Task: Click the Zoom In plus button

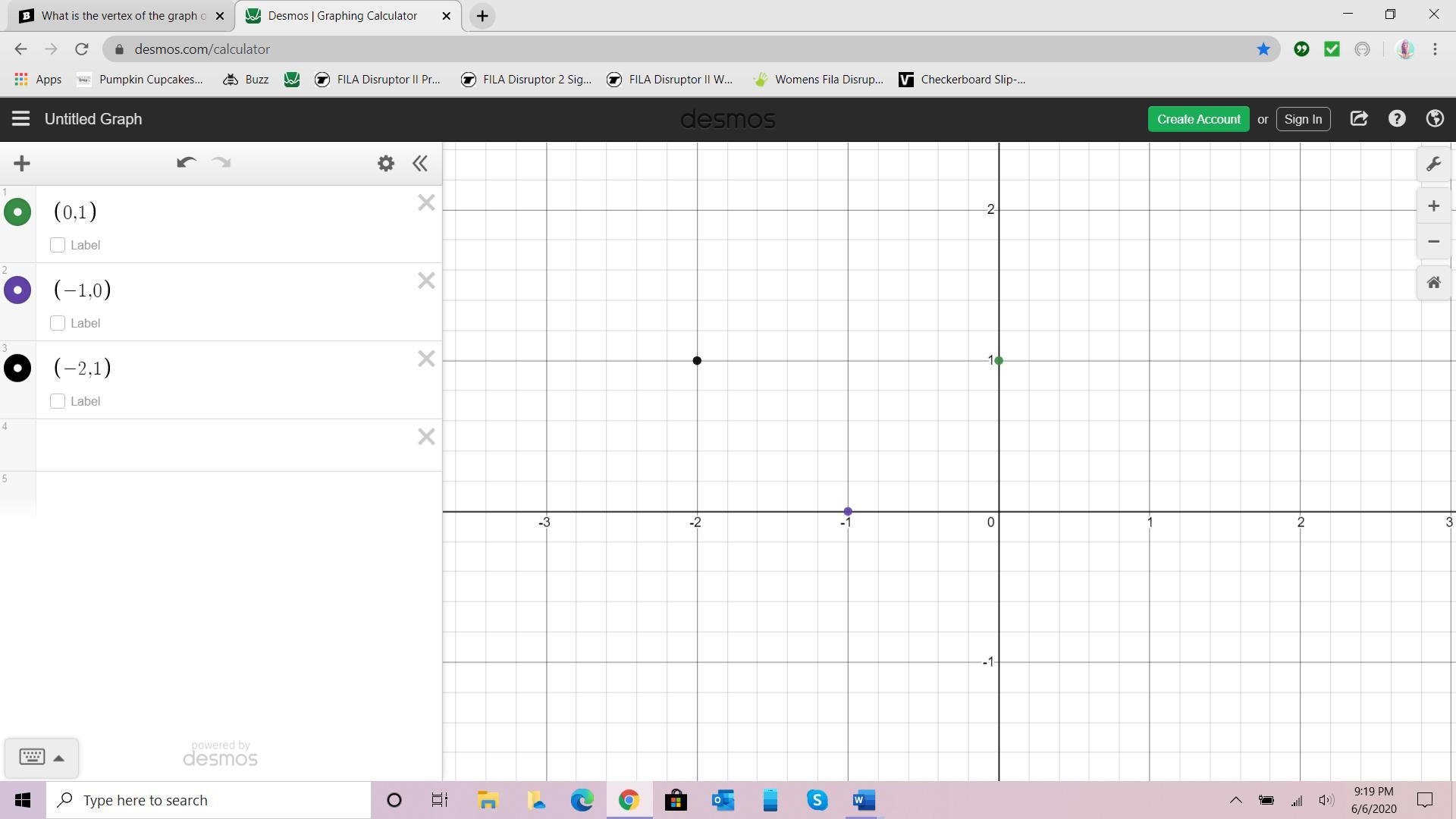Action: pyautogui.click(x=1433, y=206)
